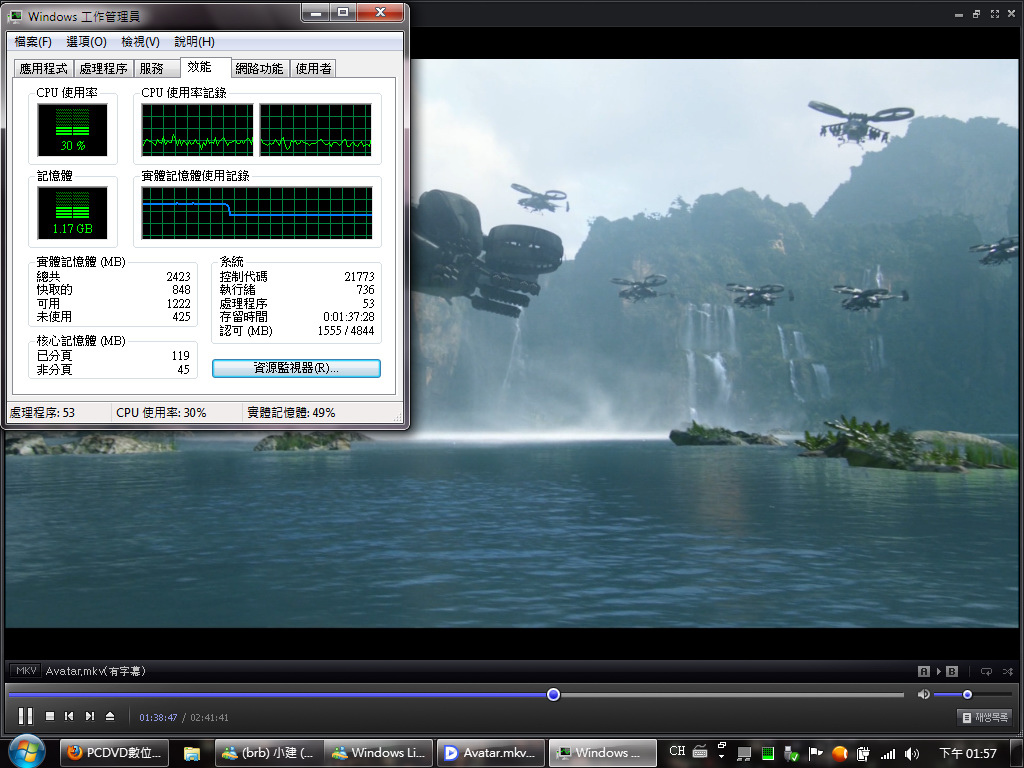Screen dimensions: 1024x768
Task: Switch to the 處理程序 tab
Action: [x=103, y=69]
